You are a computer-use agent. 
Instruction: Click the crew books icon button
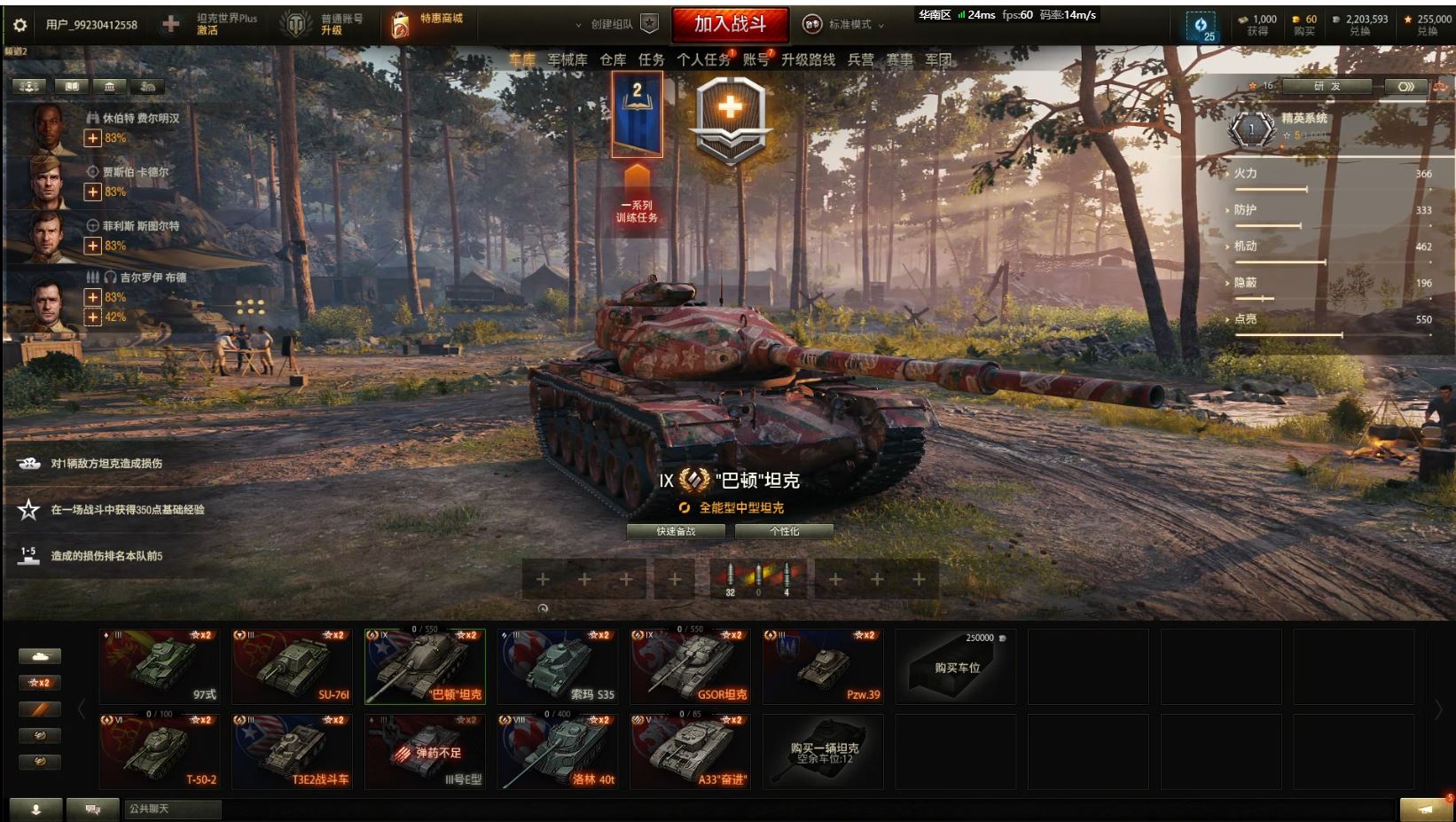coord(71,86)
